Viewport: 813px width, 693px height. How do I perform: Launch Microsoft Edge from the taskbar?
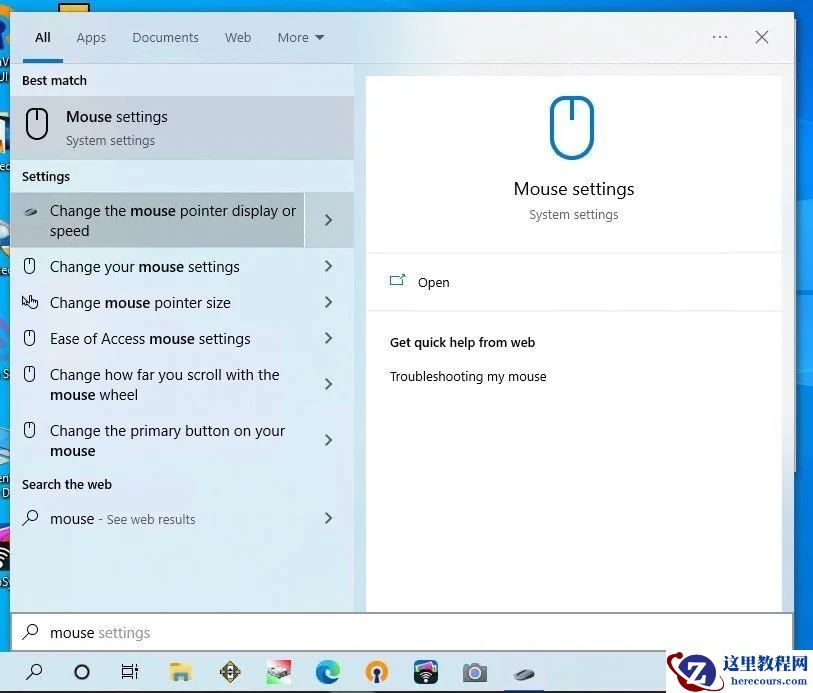327,672
